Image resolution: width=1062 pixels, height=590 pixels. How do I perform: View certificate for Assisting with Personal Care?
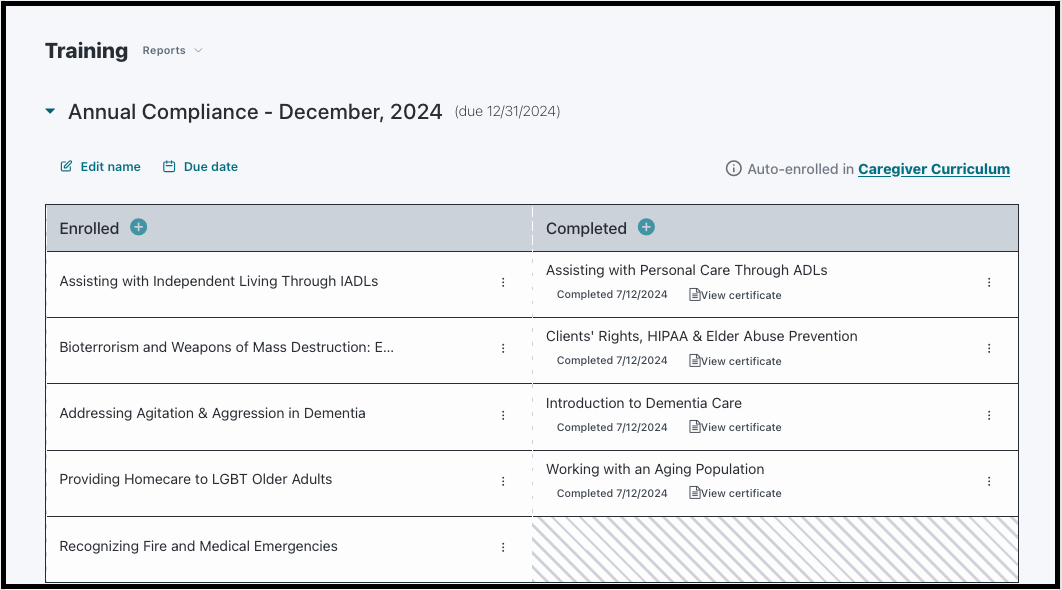click(735, 295)
